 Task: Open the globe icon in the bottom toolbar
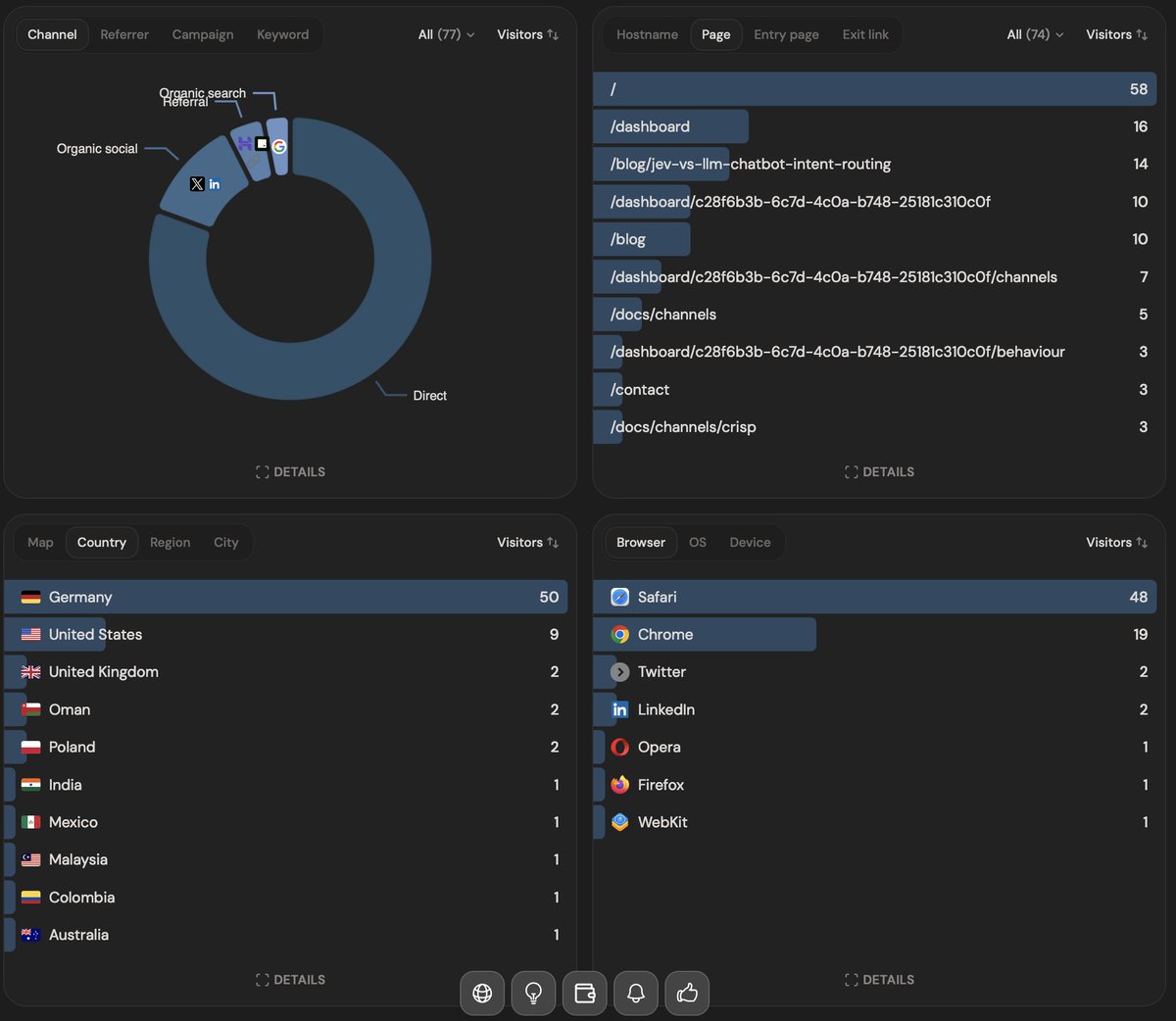(x=482, y=994)
